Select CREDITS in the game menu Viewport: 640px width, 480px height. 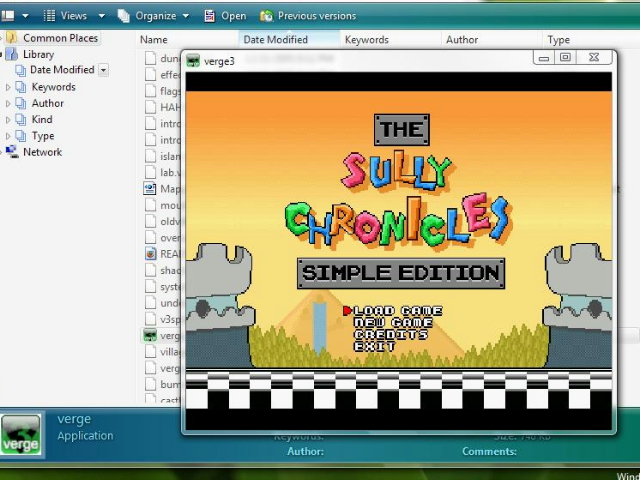point(390,335)
